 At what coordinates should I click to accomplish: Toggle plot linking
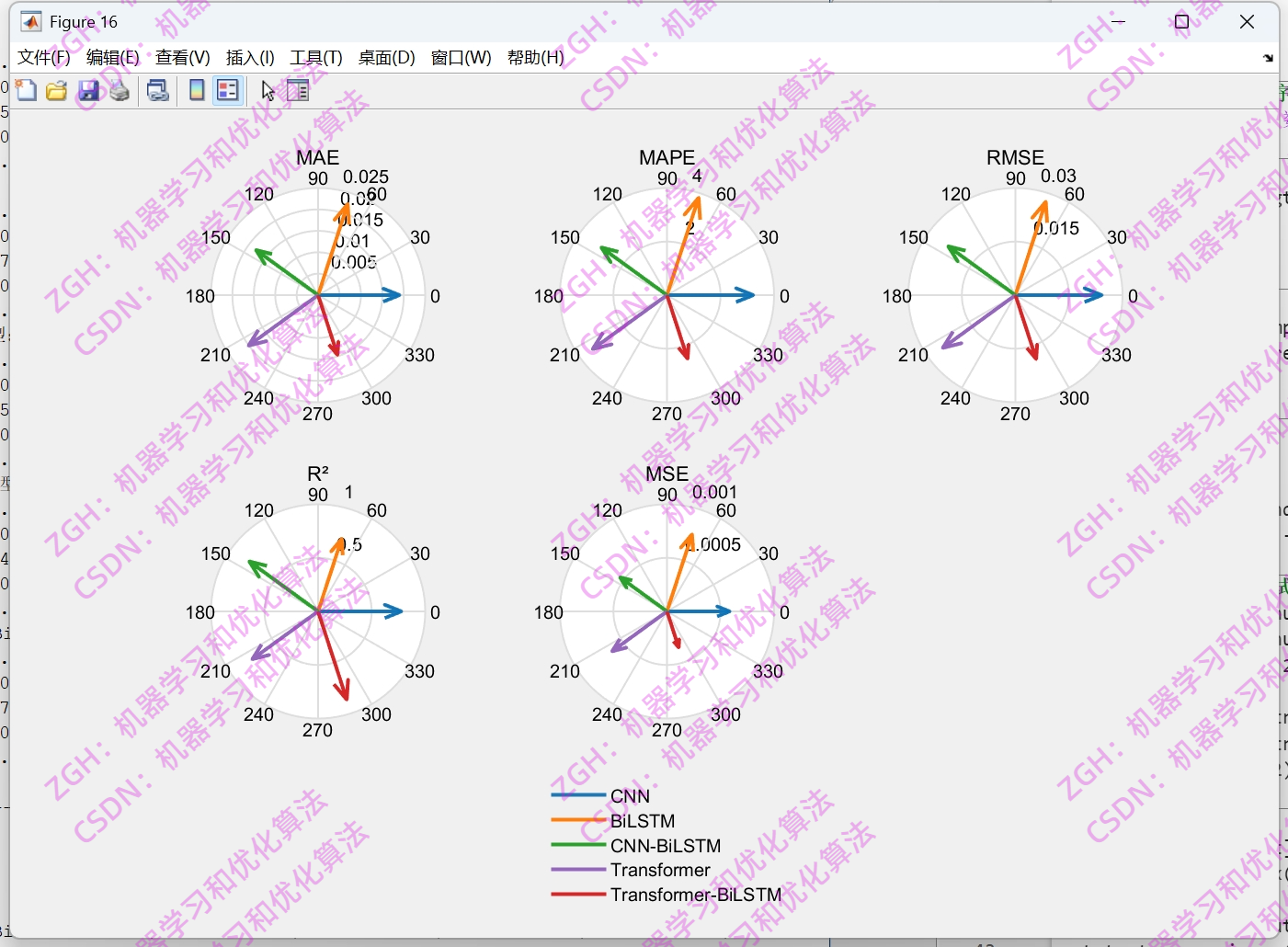click(x=157, y=89)
